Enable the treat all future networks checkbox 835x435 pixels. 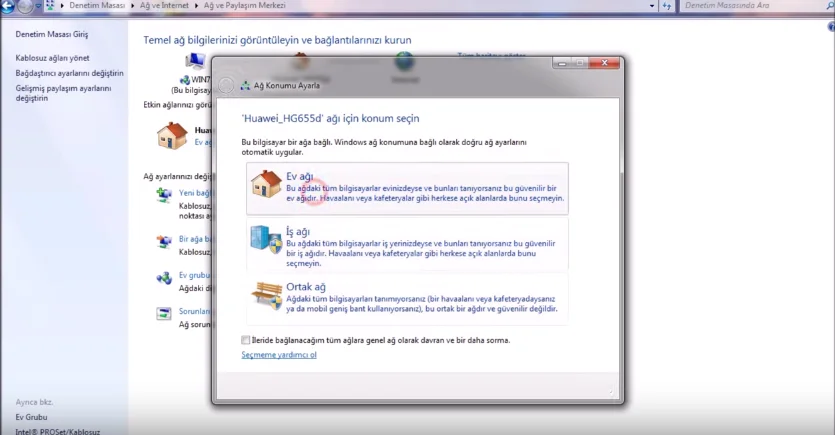point(245,340)
